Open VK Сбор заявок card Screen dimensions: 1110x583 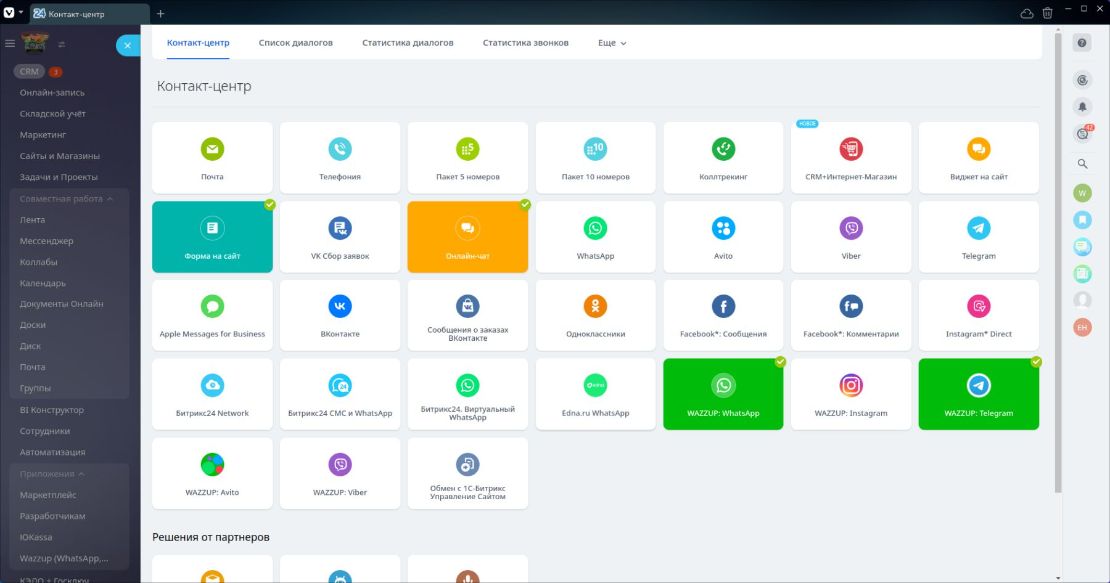coord(340,237)
